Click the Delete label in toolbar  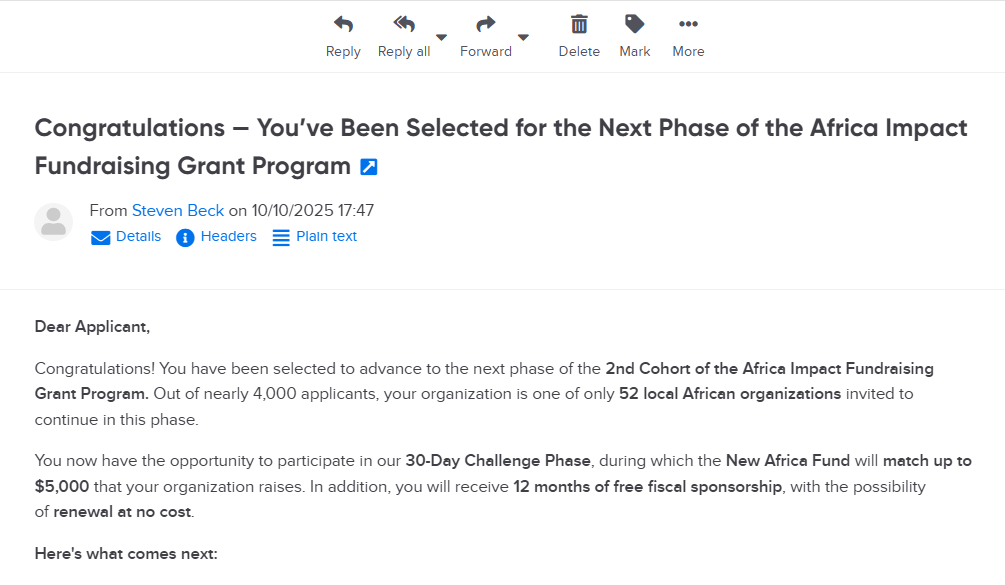[x=579, y=52]
